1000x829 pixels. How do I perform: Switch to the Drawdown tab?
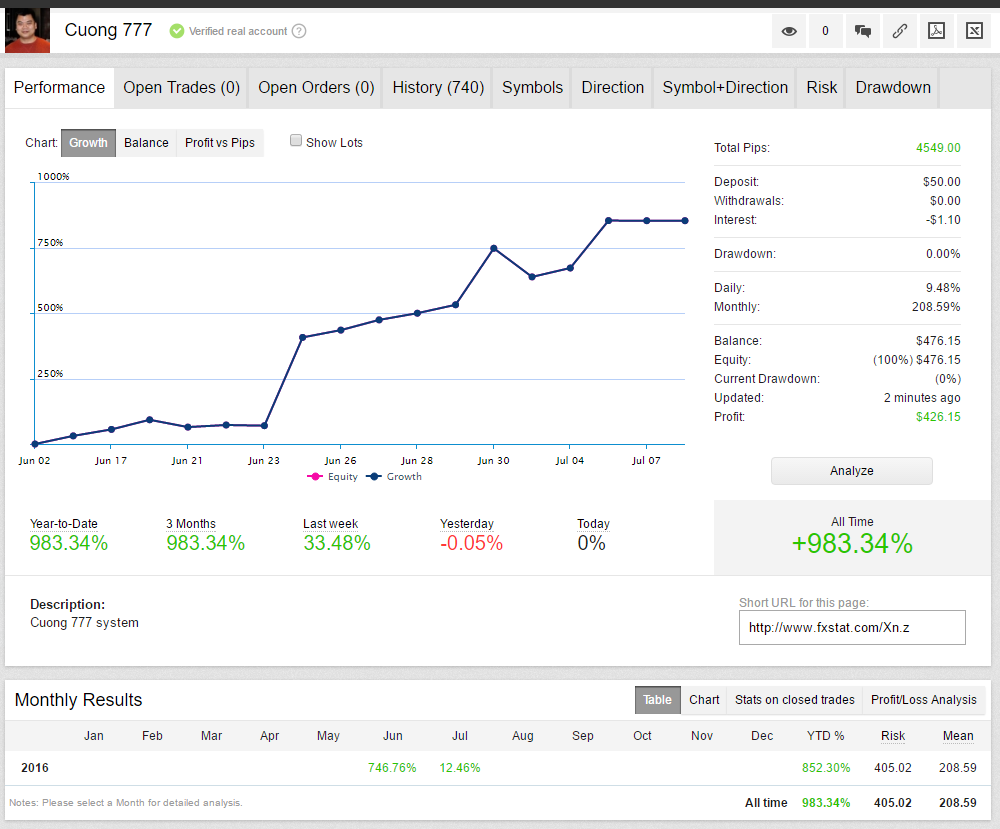pos(893,88)
